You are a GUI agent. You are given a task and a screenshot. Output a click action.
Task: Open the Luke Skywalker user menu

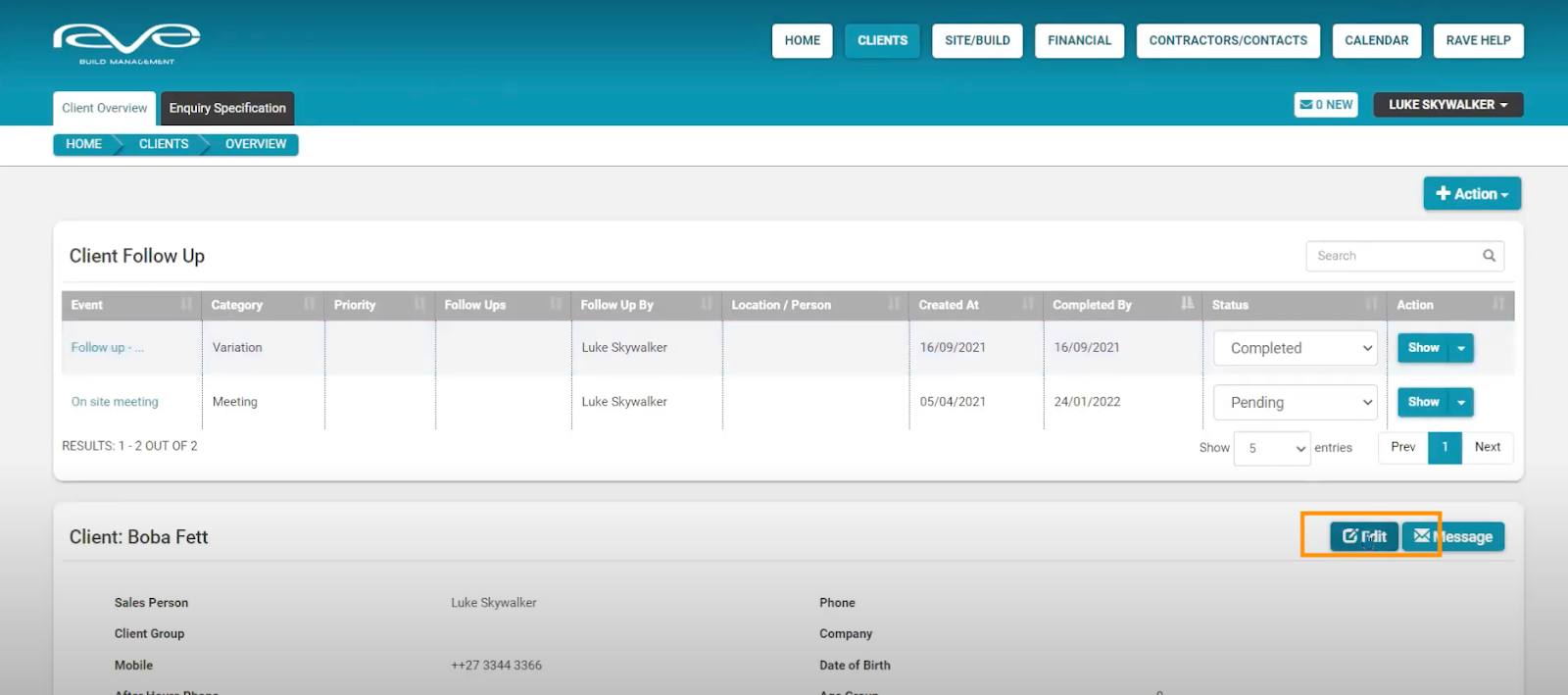point(1447,105)
